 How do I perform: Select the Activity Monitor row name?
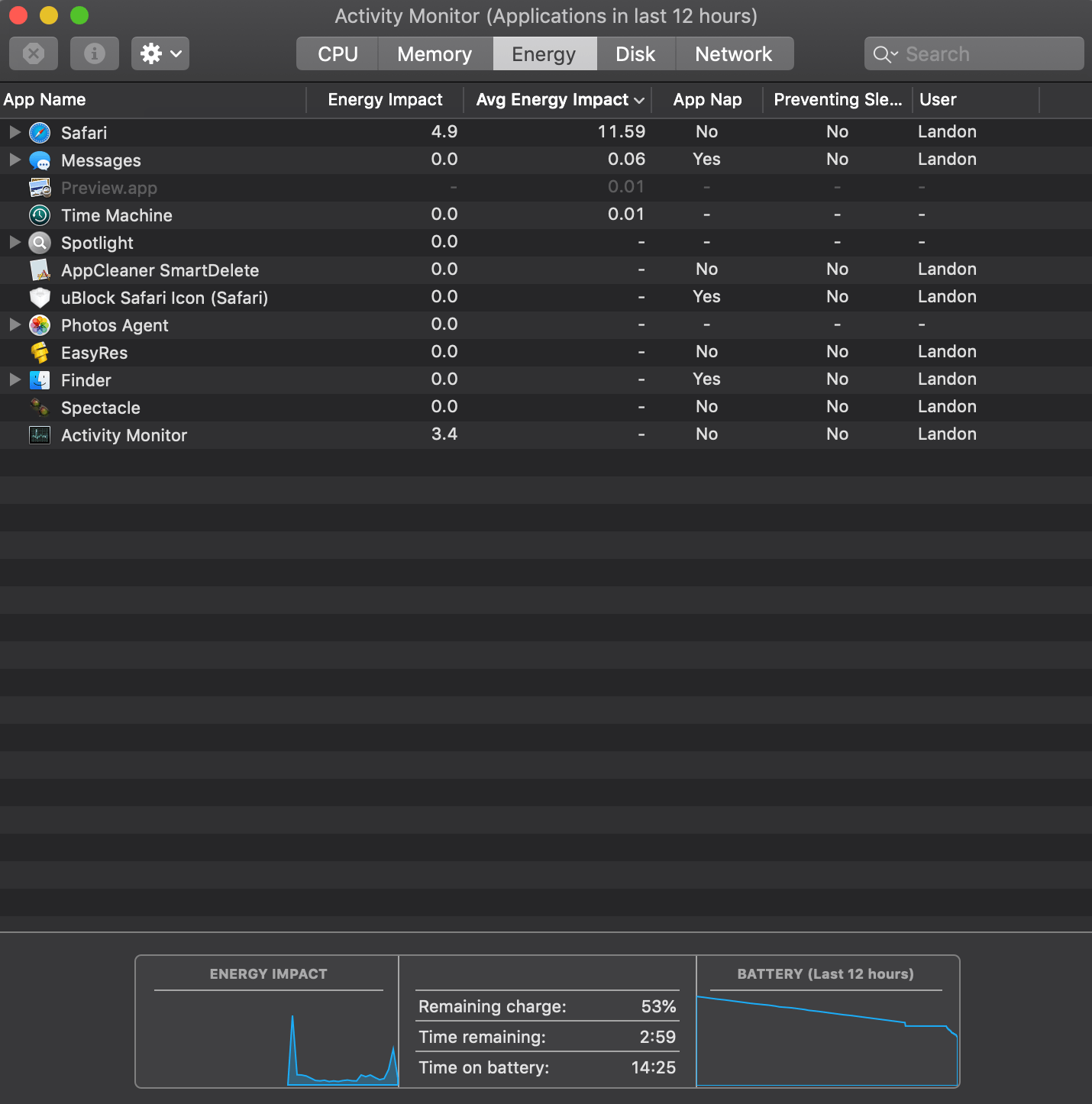pos(124,435)
